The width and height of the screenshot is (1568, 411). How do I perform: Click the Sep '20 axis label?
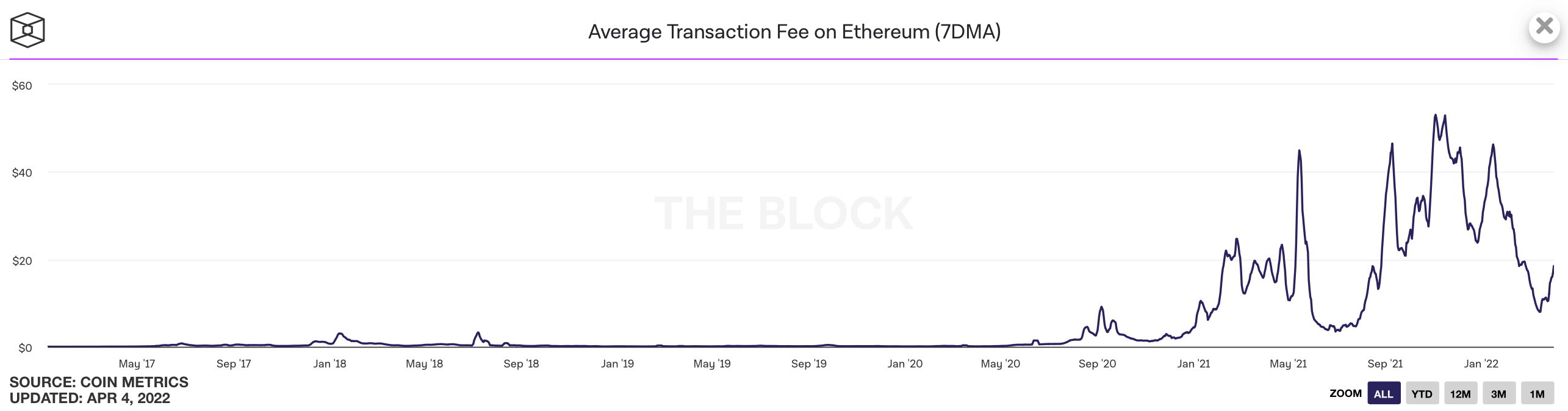pos(1097,364)
